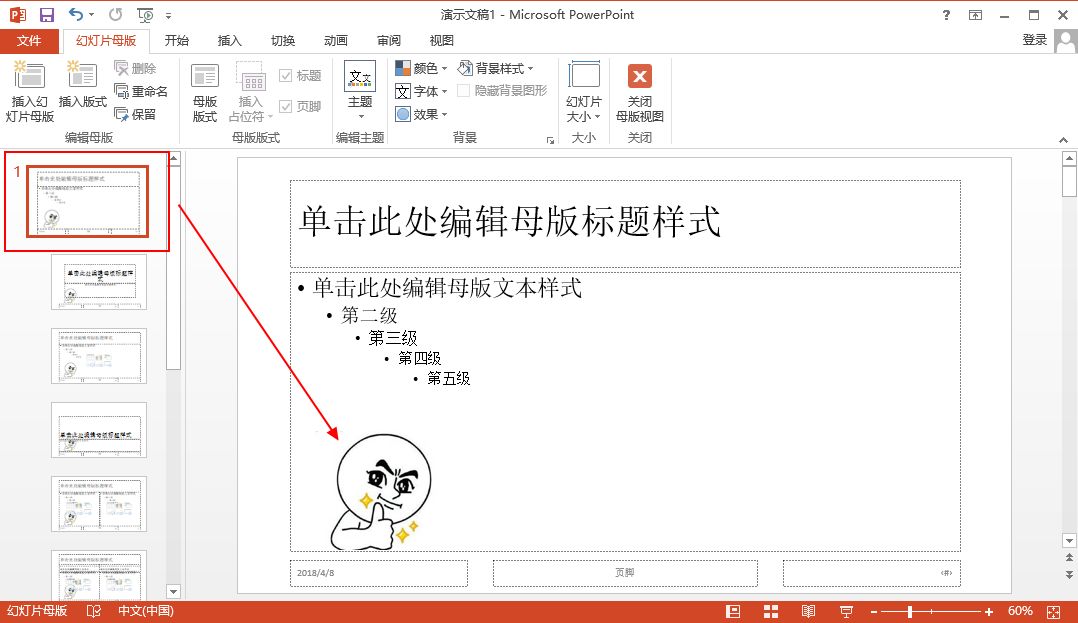Switch to the 动画 (Animations) tab

pos(336,41)
